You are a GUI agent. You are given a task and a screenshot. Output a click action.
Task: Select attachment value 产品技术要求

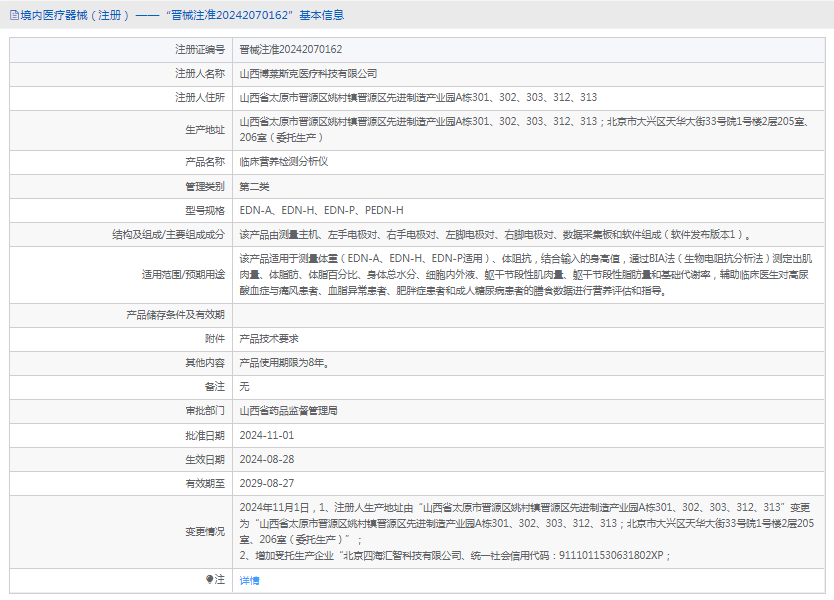[269, 339]
